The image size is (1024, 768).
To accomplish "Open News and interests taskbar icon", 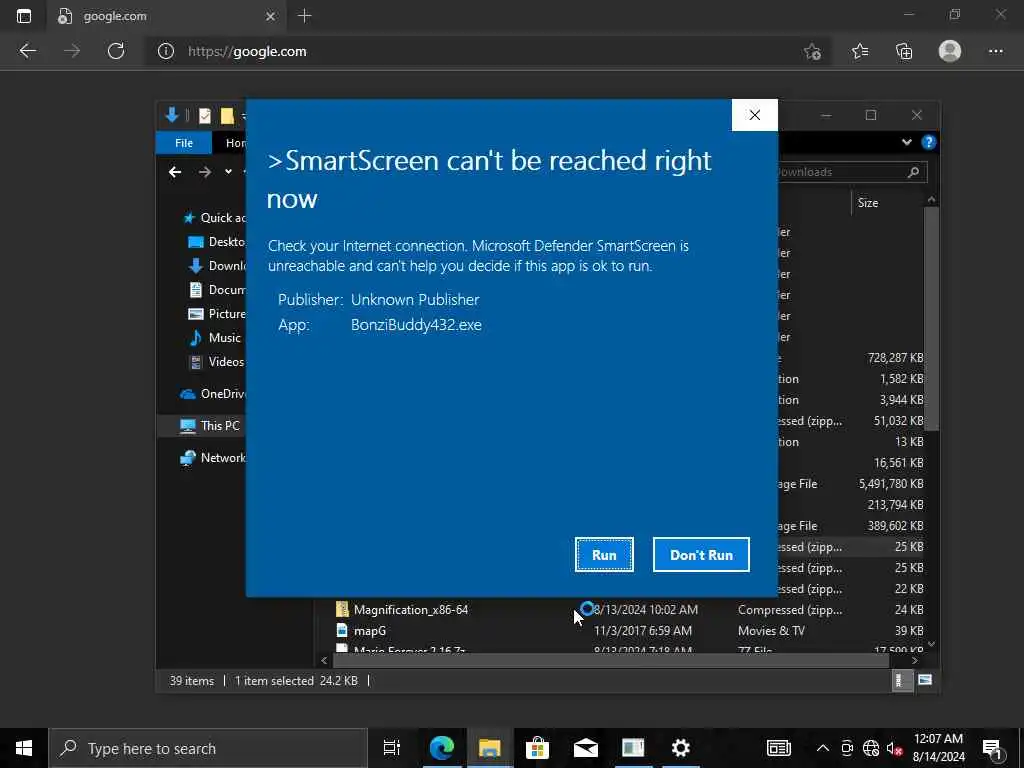I will [x=778, y=748].
